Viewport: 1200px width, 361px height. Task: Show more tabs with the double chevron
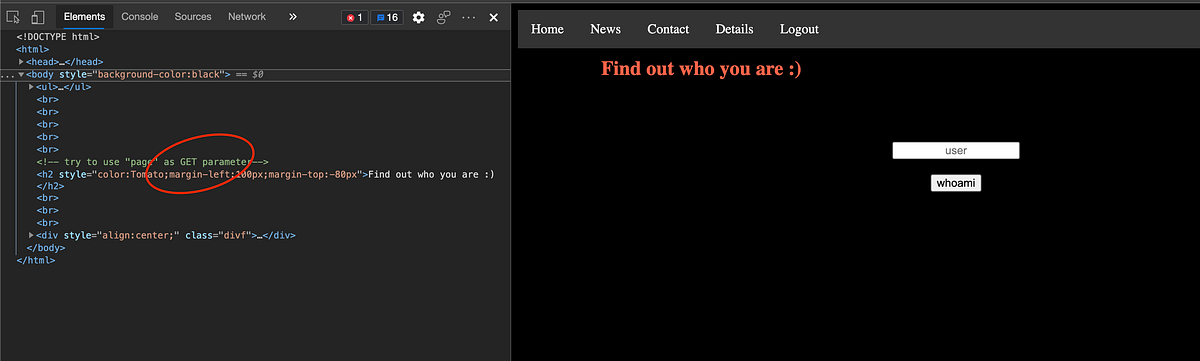coord(292,17)
